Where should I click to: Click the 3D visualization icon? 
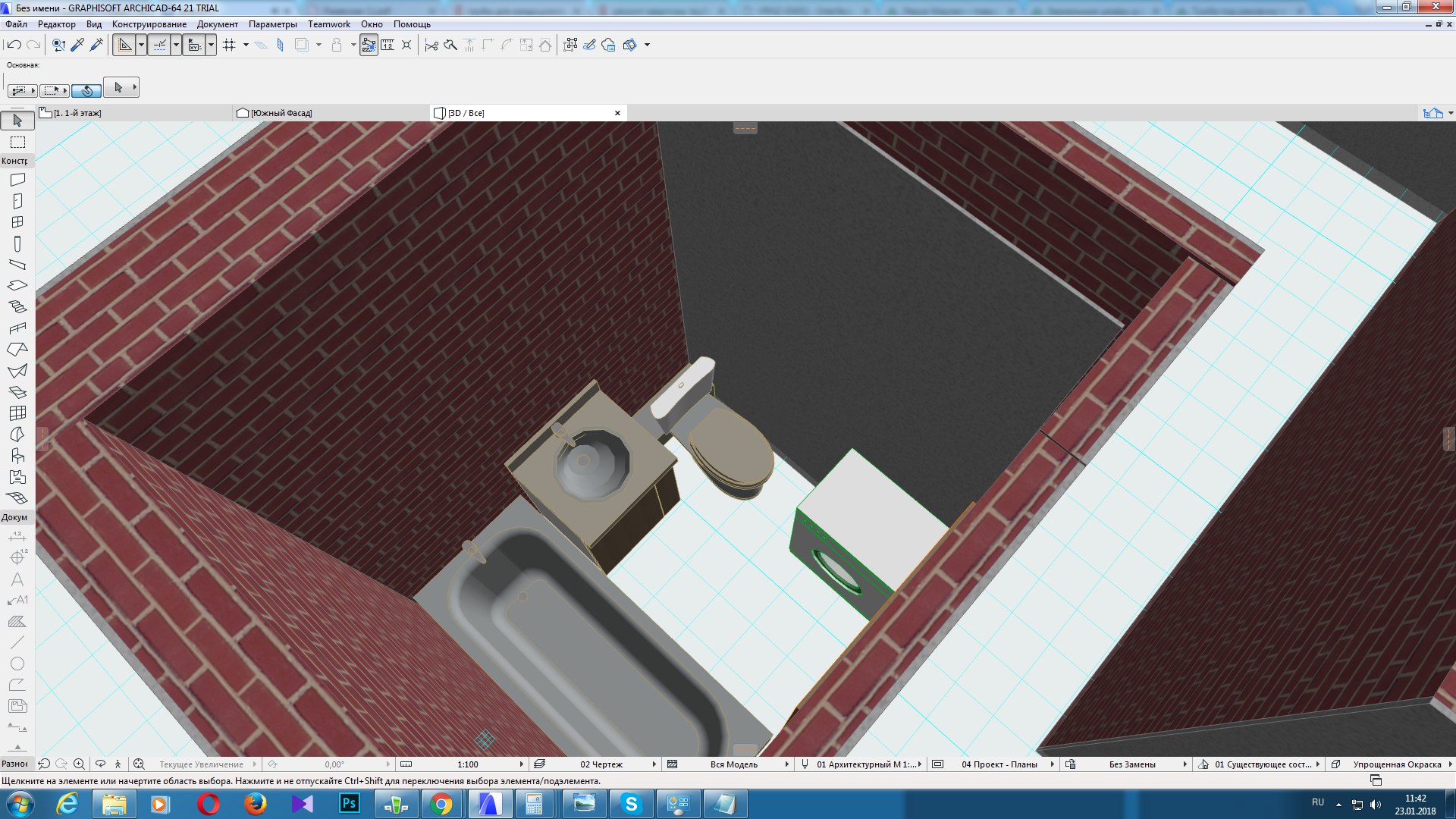point(629,45)
